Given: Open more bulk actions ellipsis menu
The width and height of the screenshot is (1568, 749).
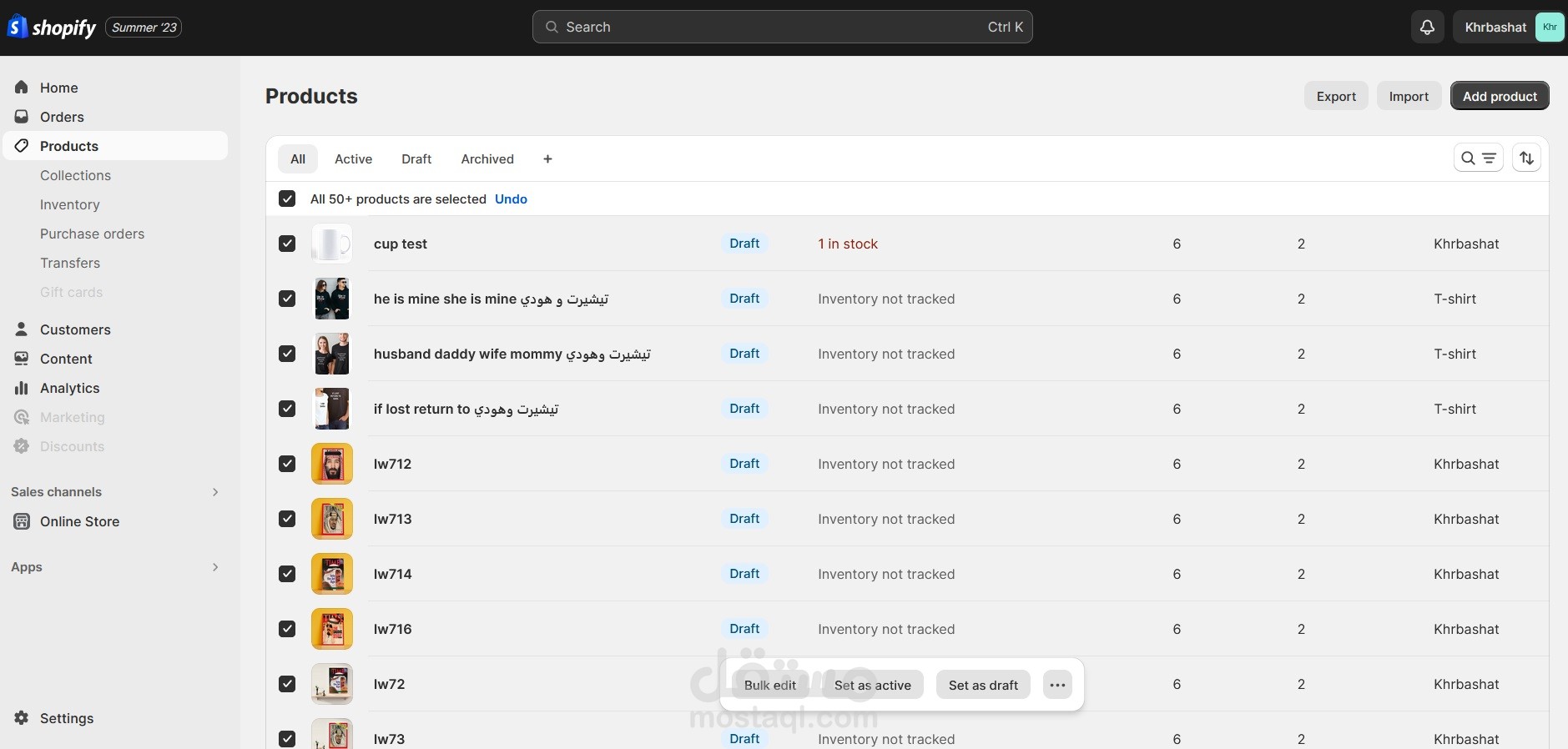Looking at the screenshot, I should 1057,685.
